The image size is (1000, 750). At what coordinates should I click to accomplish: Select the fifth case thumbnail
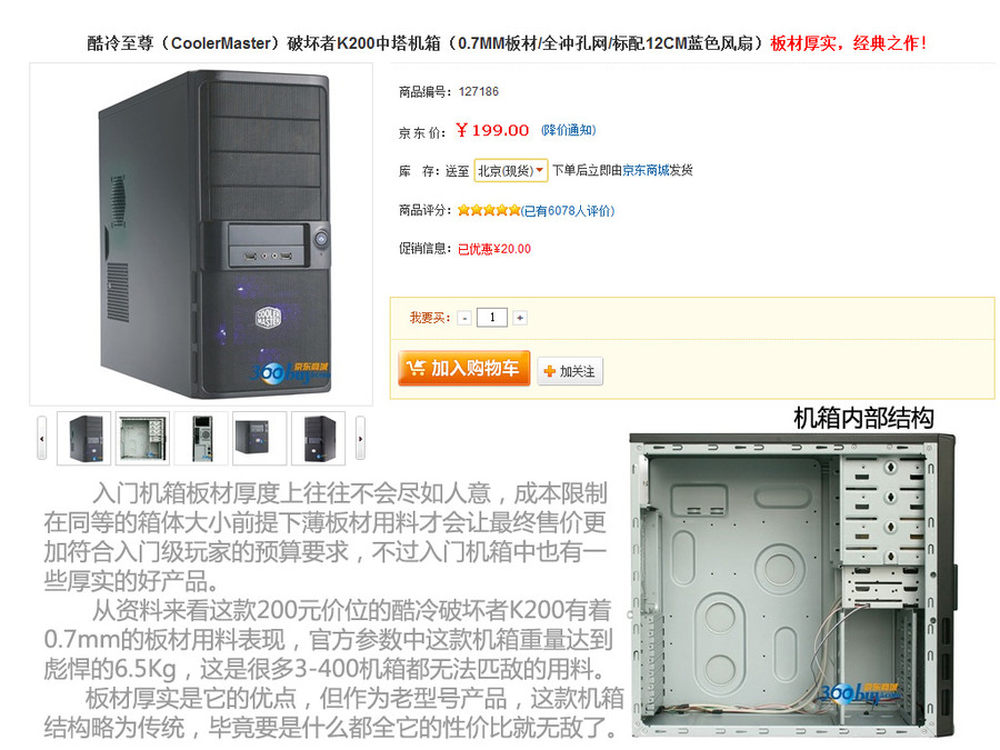pyautogui.click(x=318, y=438)
